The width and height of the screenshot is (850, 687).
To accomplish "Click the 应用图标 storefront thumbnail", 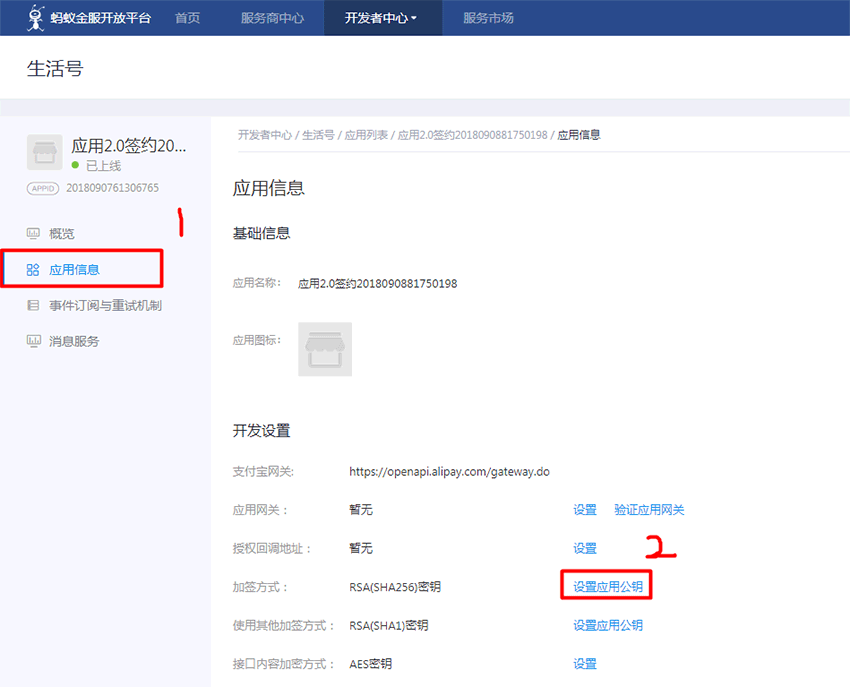I will click(x=324, y=349).
